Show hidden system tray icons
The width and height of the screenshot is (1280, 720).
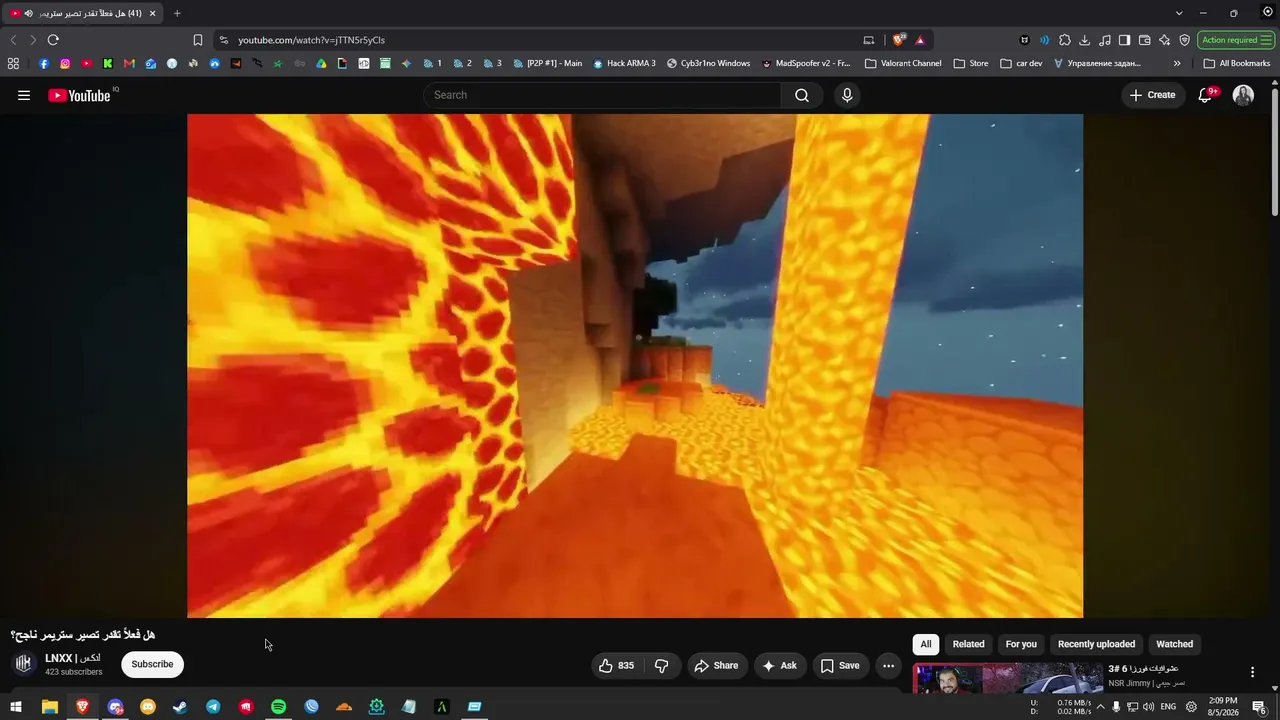coord(1101,706)
